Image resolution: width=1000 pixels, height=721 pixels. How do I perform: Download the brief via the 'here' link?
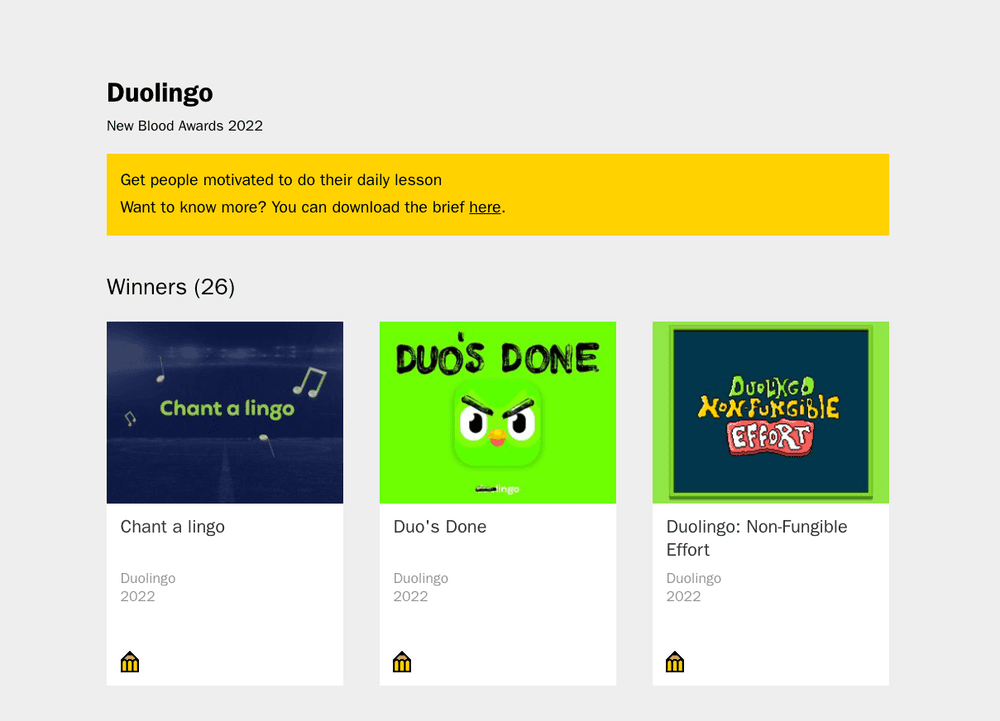[485, 207]
